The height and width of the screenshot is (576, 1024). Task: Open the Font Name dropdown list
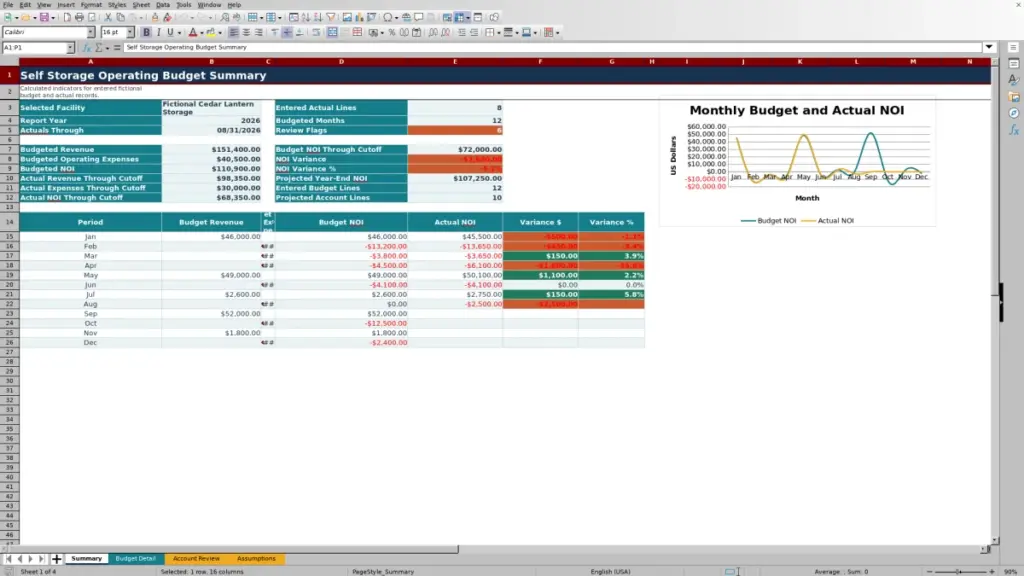pyautogui.click(x=91, y=32)
